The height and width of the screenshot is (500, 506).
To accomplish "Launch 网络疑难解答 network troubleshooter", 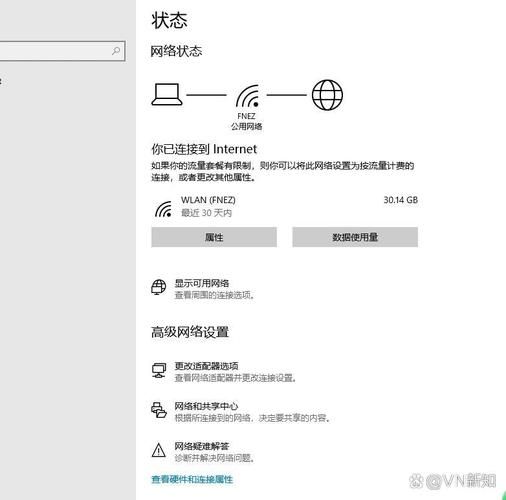I will [202, 446].
